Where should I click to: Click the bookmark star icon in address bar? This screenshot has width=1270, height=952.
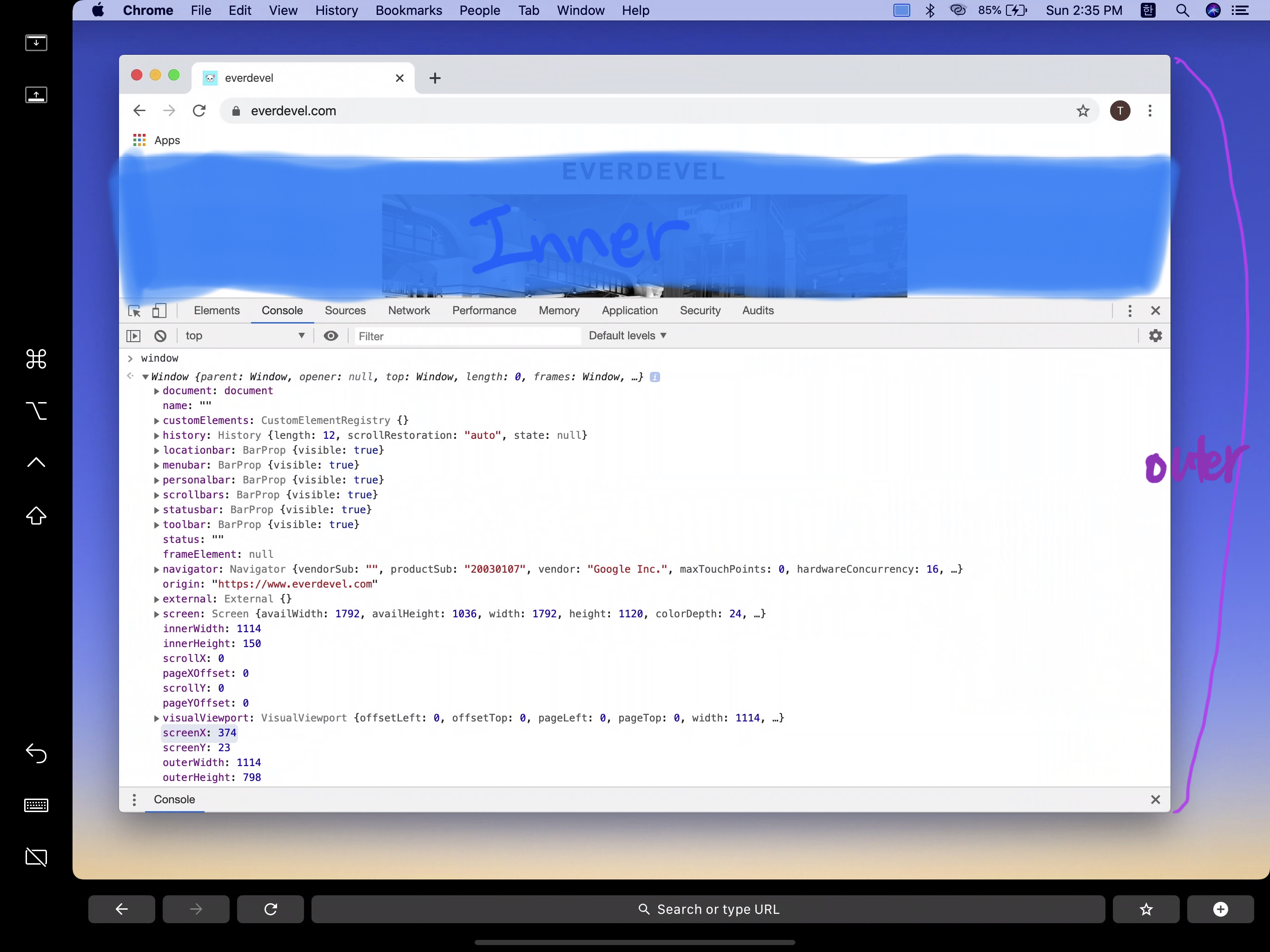1083,111
